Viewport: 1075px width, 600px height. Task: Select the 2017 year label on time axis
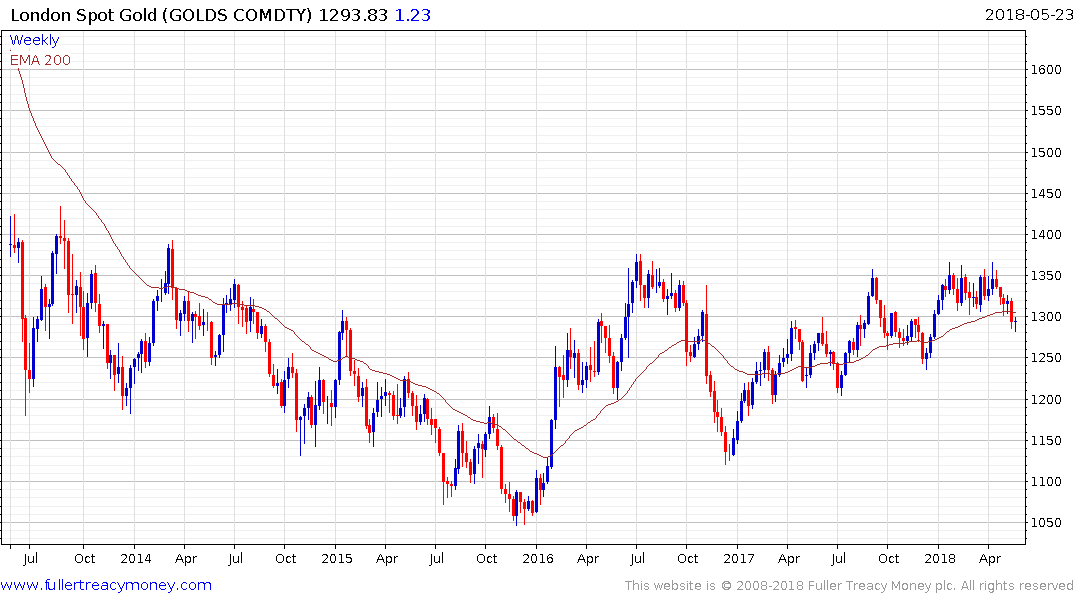(738, 558)
